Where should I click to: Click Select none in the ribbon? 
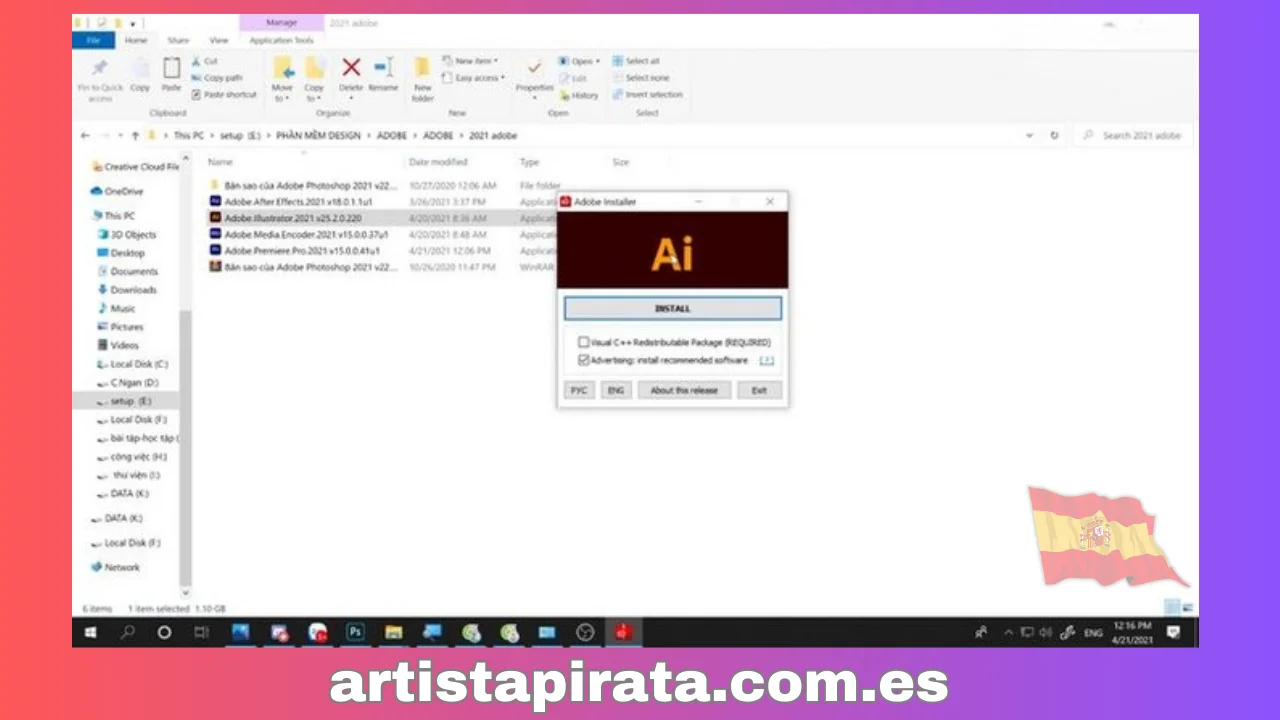click(641, 78)
